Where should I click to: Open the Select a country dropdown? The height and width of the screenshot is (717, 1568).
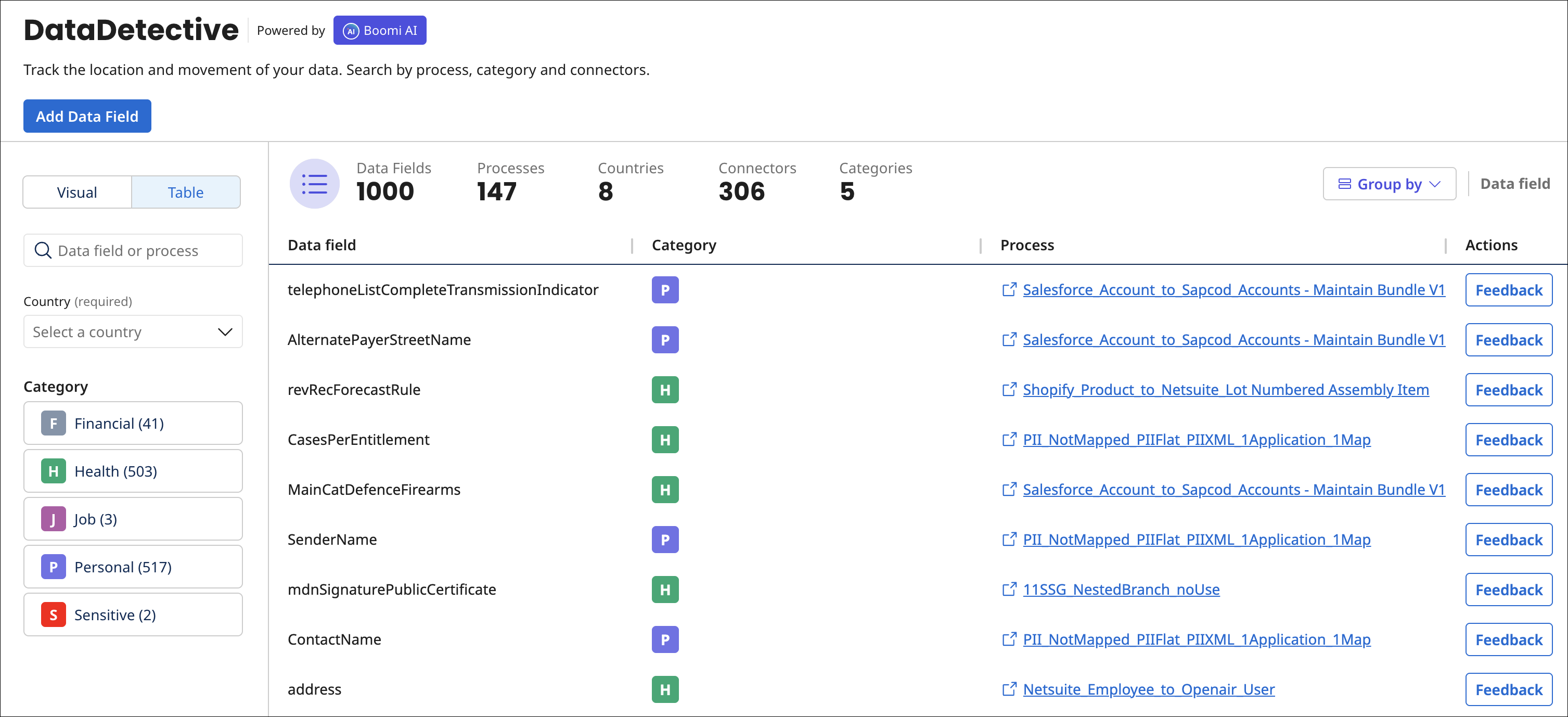pos(132,332)
